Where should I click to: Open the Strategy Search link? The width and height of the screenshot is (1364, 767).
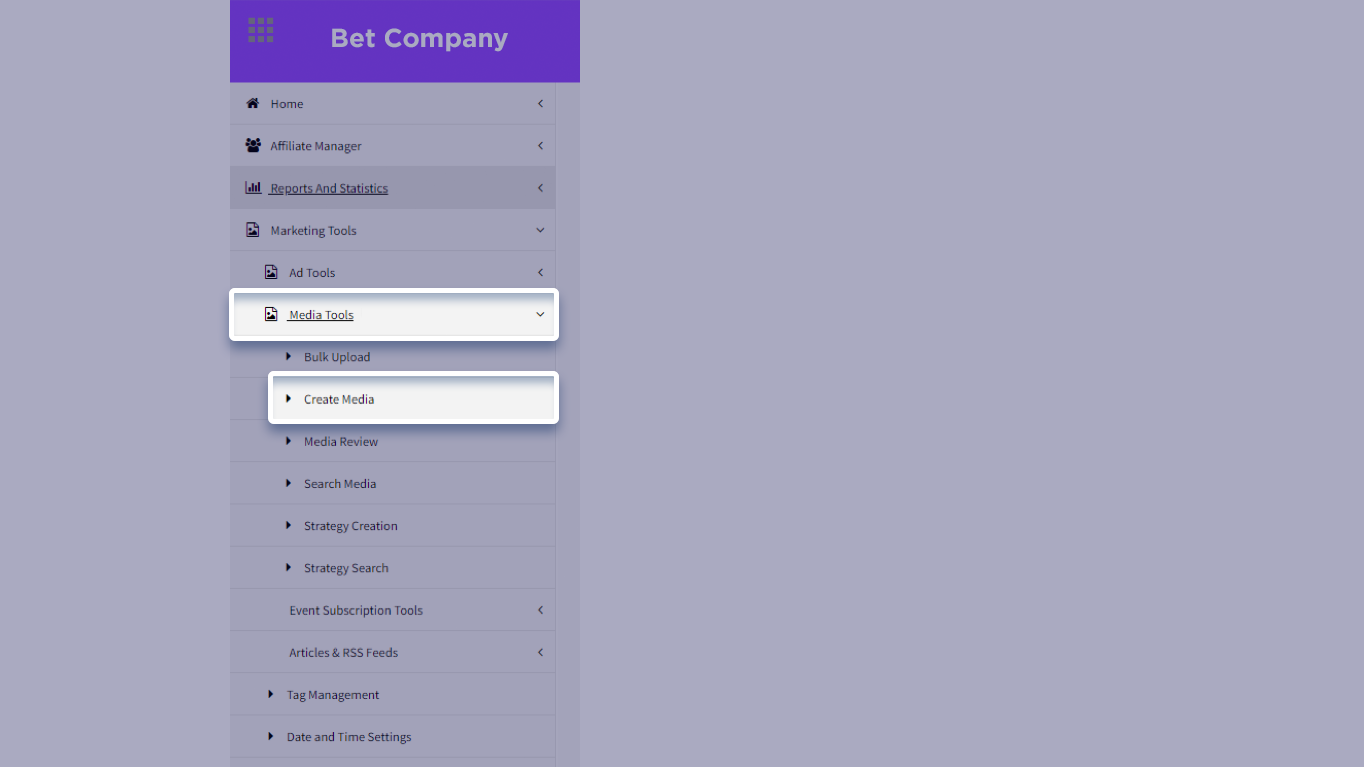[346, 568]
